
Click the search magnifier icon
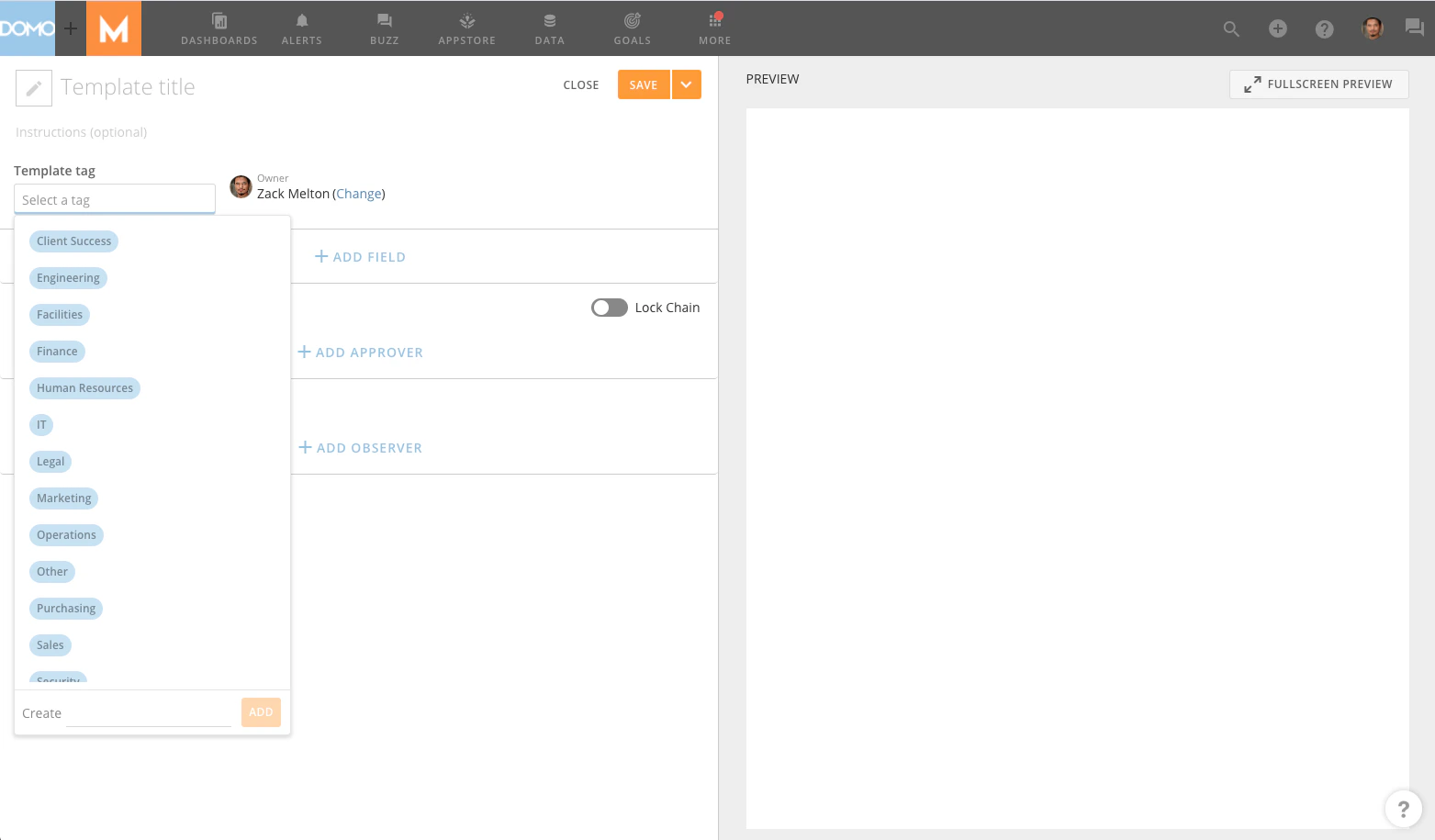click(1231, 29)
